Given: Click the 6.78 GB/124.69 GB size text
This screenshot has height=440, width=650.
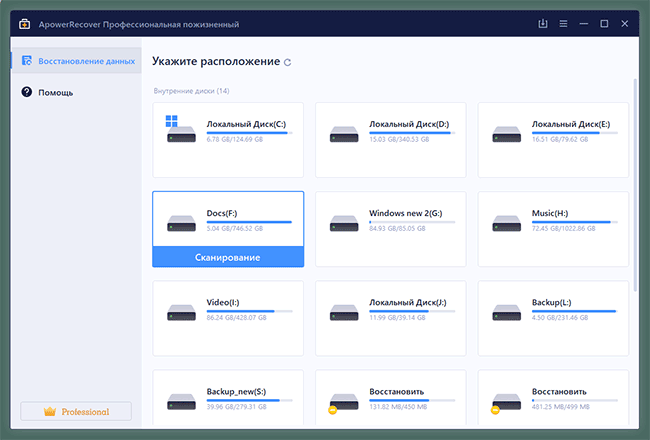Looking at the screenshot, I should (x=235, y=139).
